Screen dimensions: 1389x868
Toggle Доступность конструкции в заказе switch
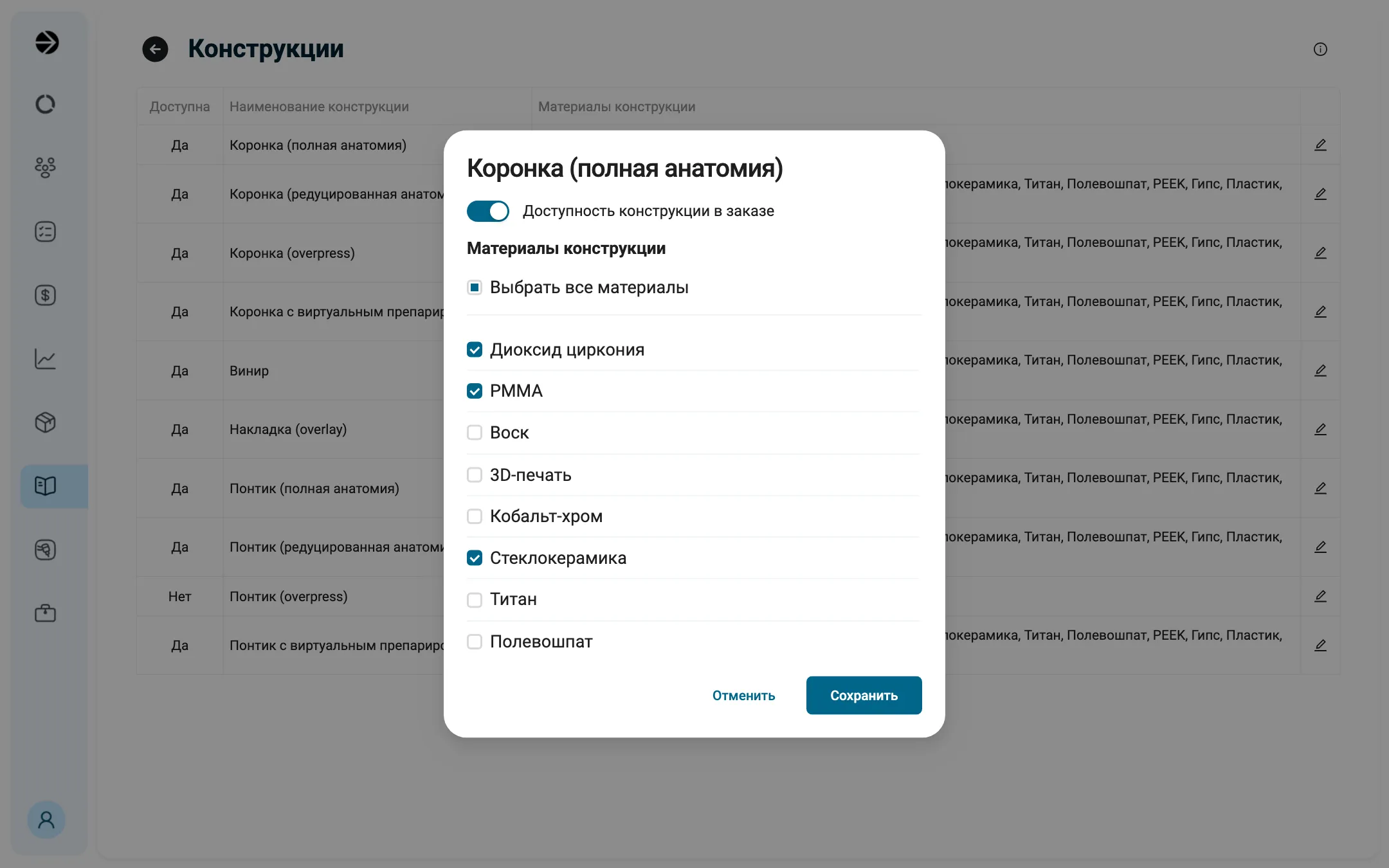pos(488,211)
